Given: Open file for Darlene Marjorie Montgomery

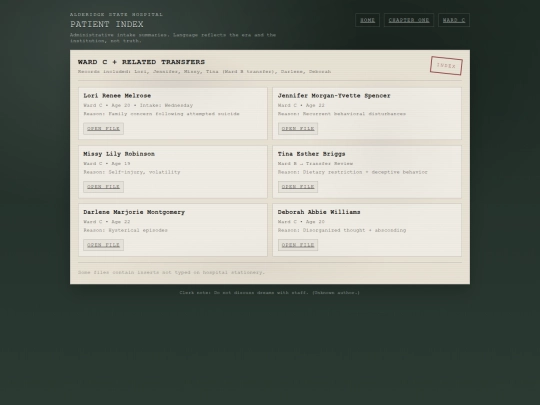Looking at the screenshot, I should (103, 245).
